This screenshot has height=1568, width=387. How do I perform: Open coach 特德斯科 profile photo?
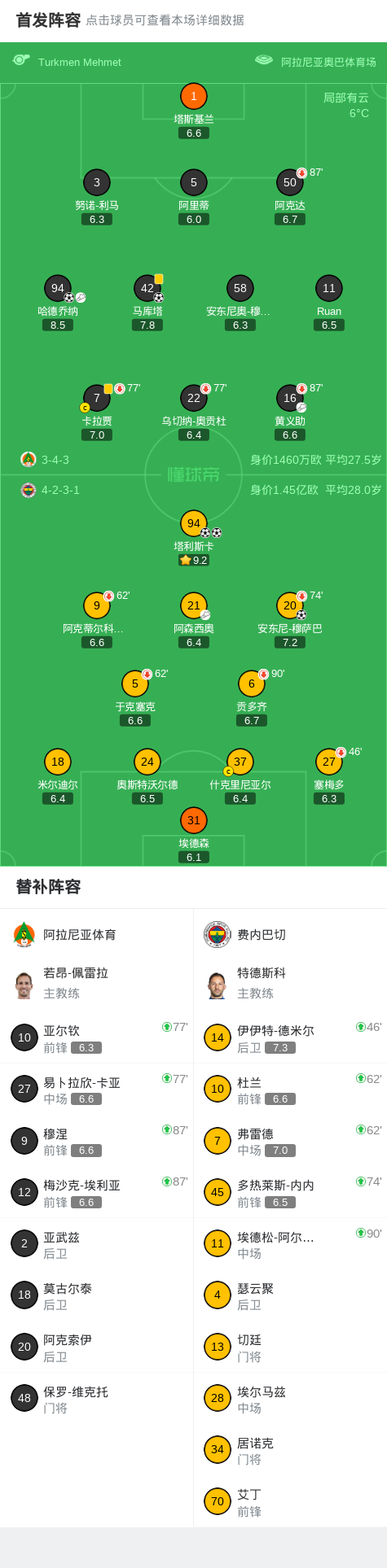coord(217,985)
